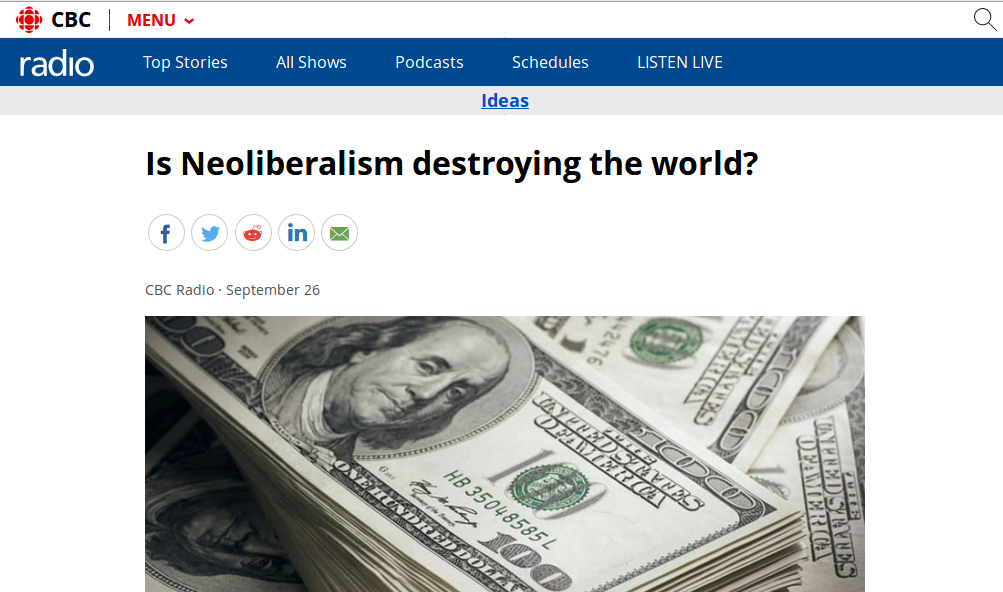Expand the MENU dropdown
Viewport: 1003px width, 592px height.
click(x=161, y=20)
